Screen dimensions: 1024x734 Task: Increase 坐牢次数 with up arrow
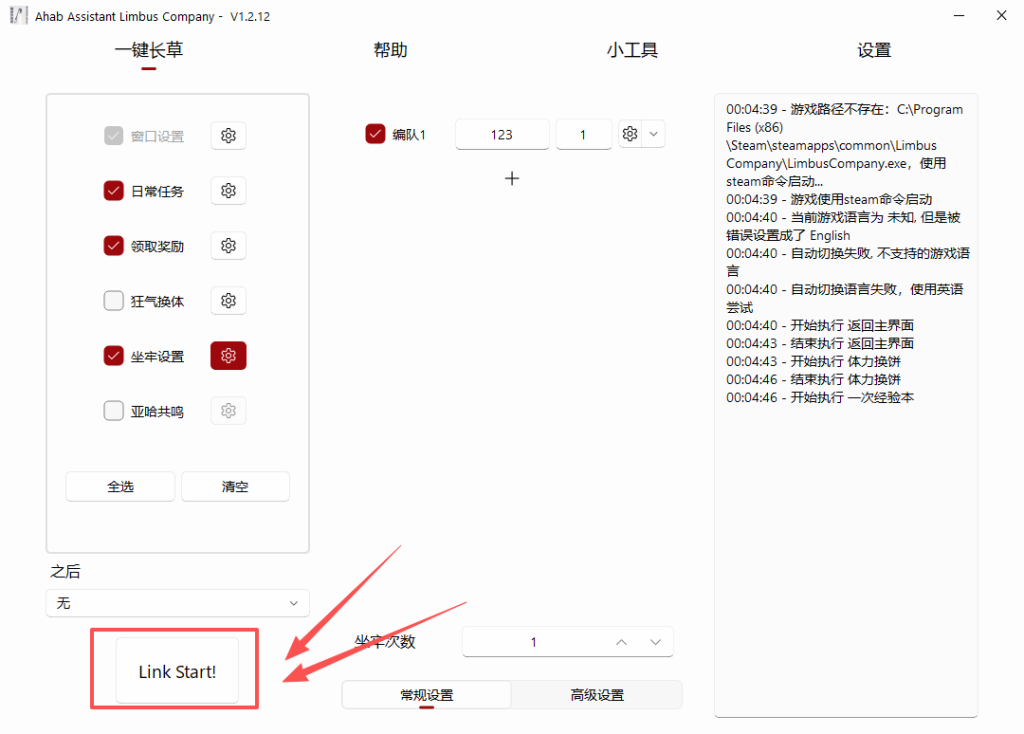[621, 642]
